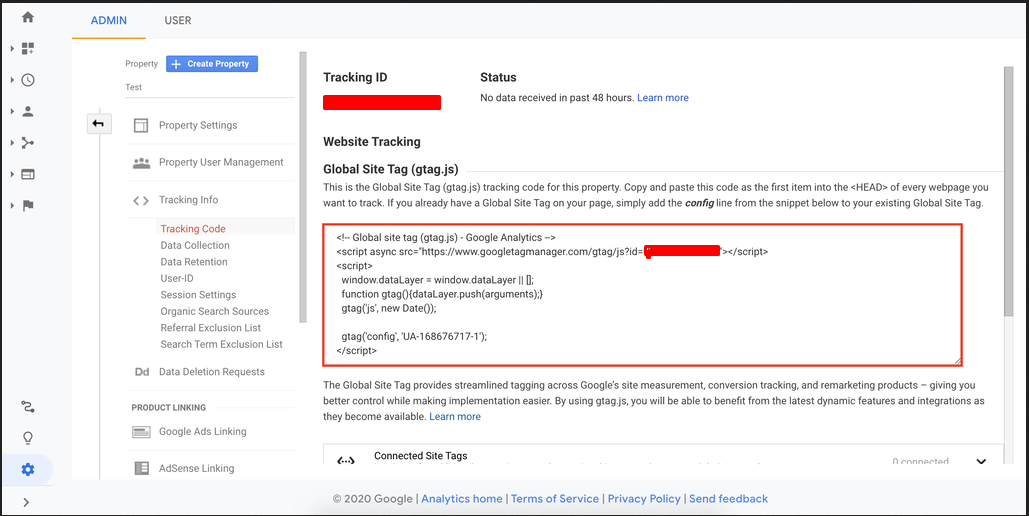The image size is (1029, 516).
Task: Expand the left navigation sidebar chevron
Action: tap(26, 502)
